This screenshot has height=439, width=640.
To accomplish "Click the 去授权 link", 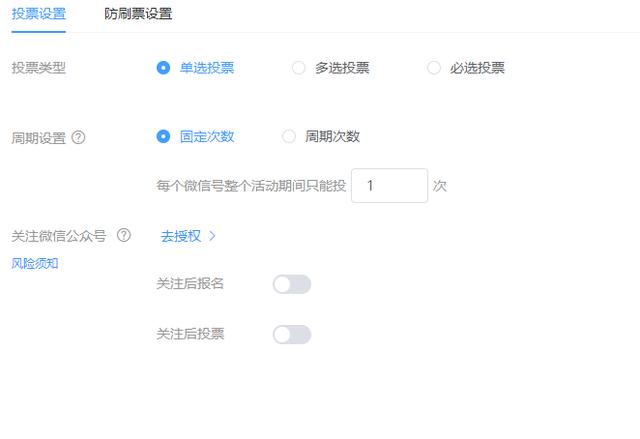I will click(181, 236).
